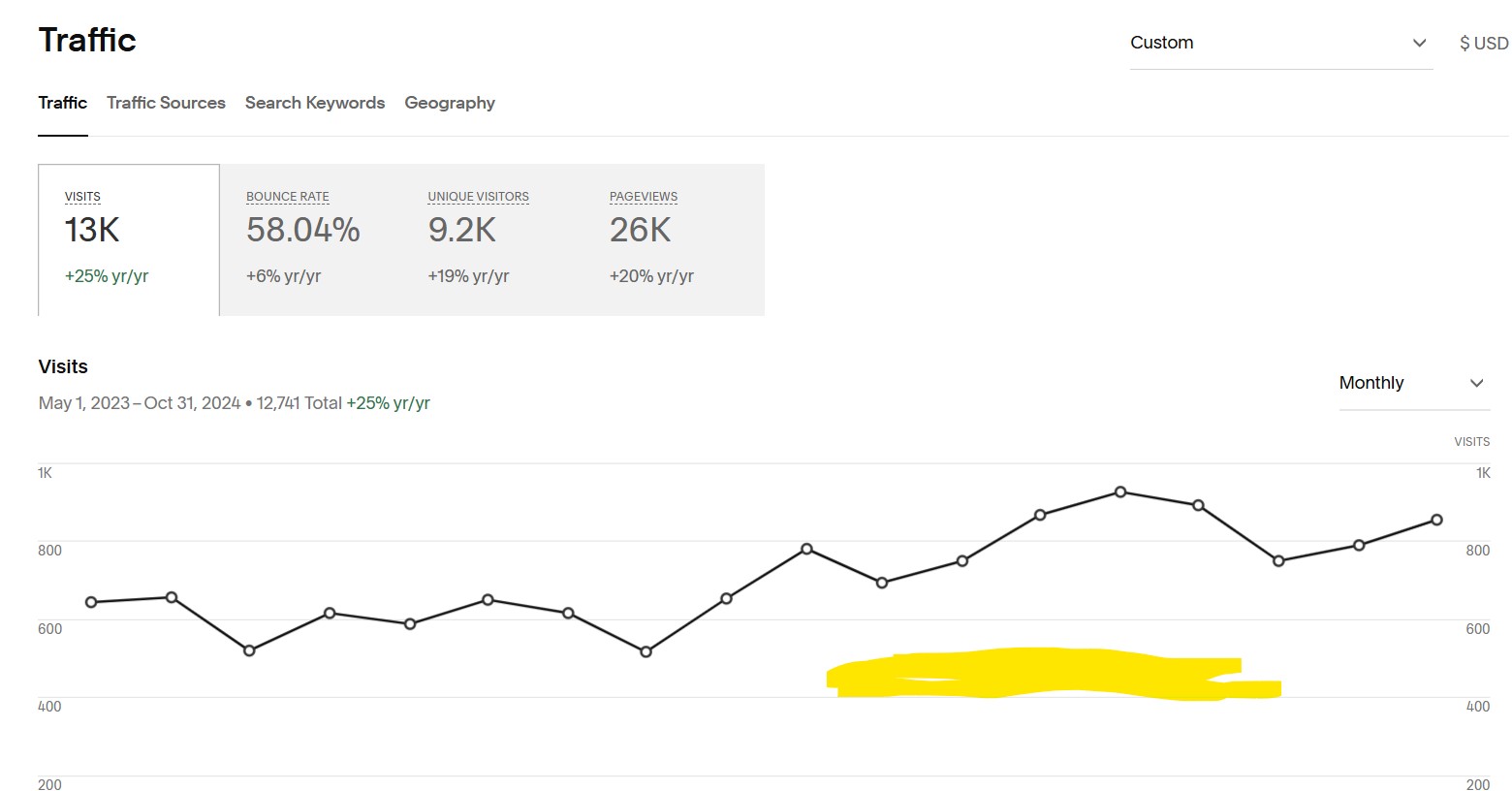The image size is (1512, 791).
Task: Click the last data point on the line
Action: [1436, 521]
